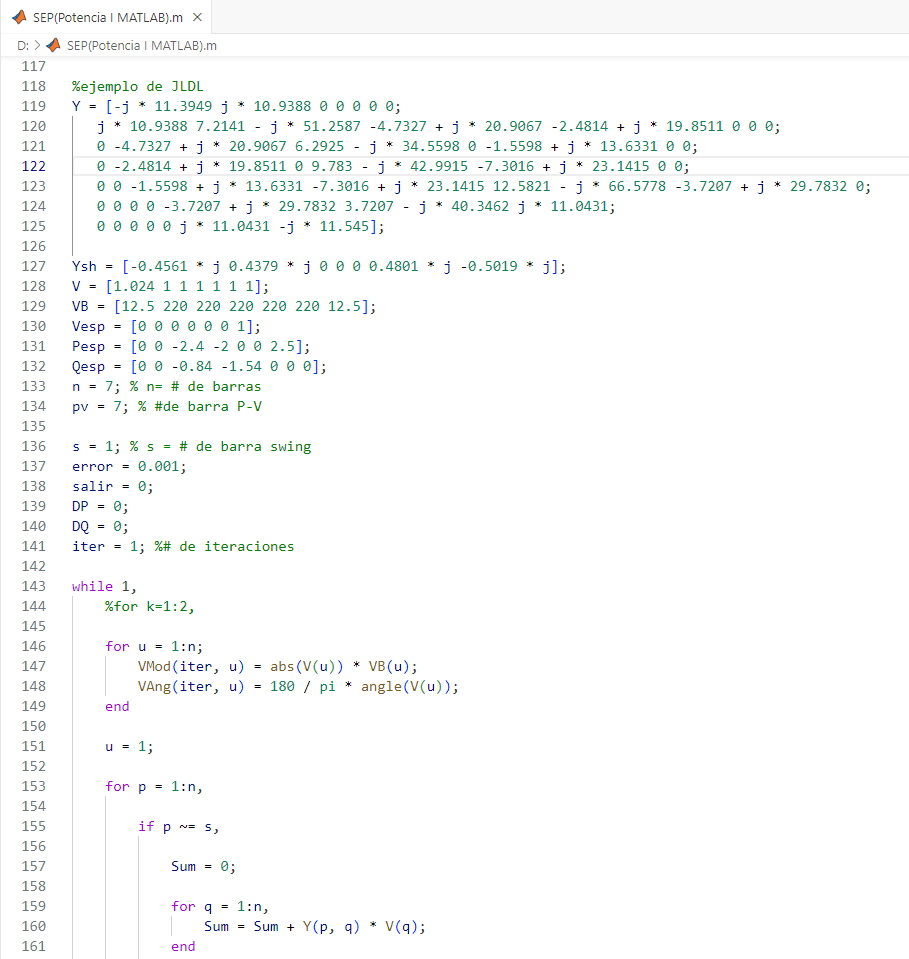Click the comment '% s = # de barra swing'
Image resolution: width=909 pixels, height=959 pixels.
pos(220,446)
